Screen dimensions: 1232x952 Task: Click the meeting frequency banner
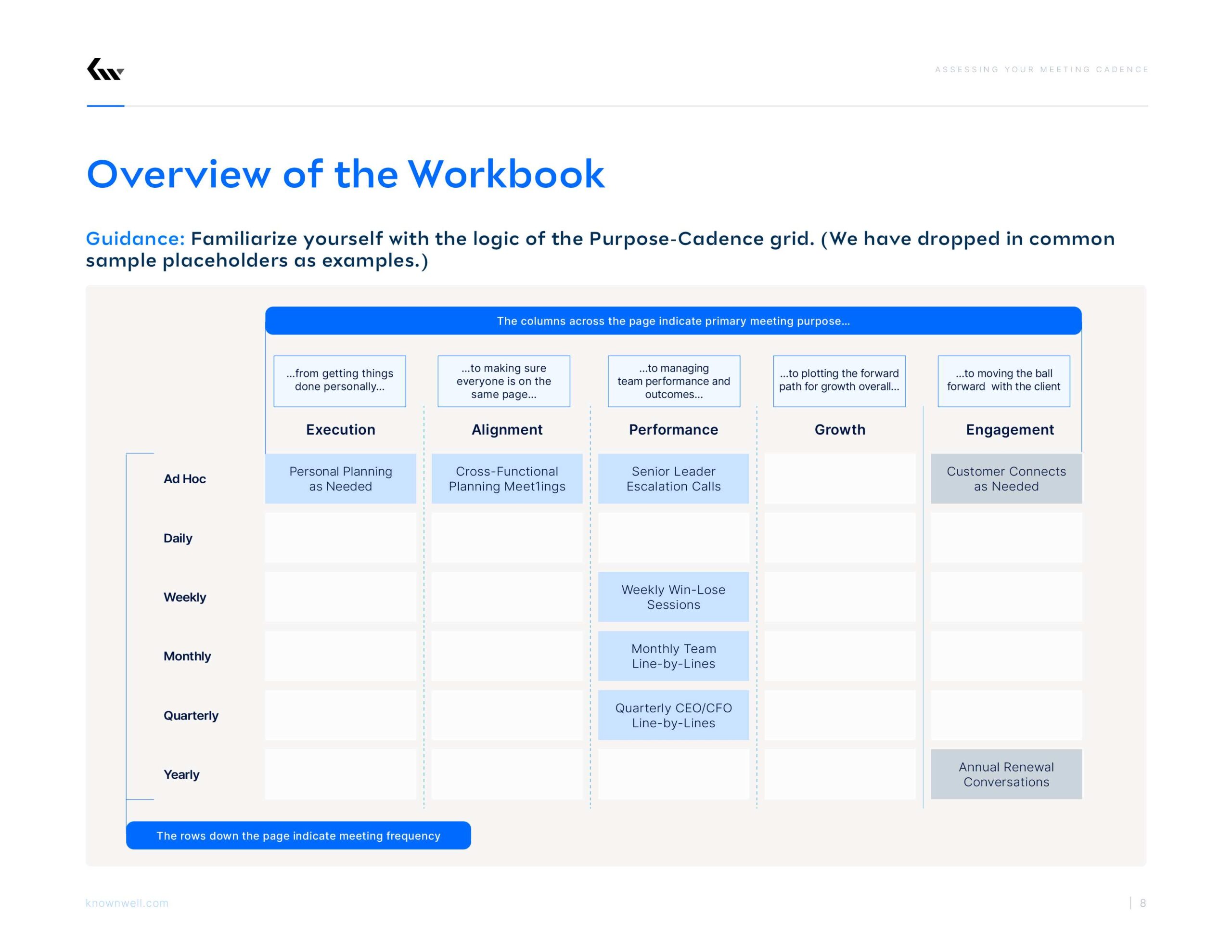[298, 836]
